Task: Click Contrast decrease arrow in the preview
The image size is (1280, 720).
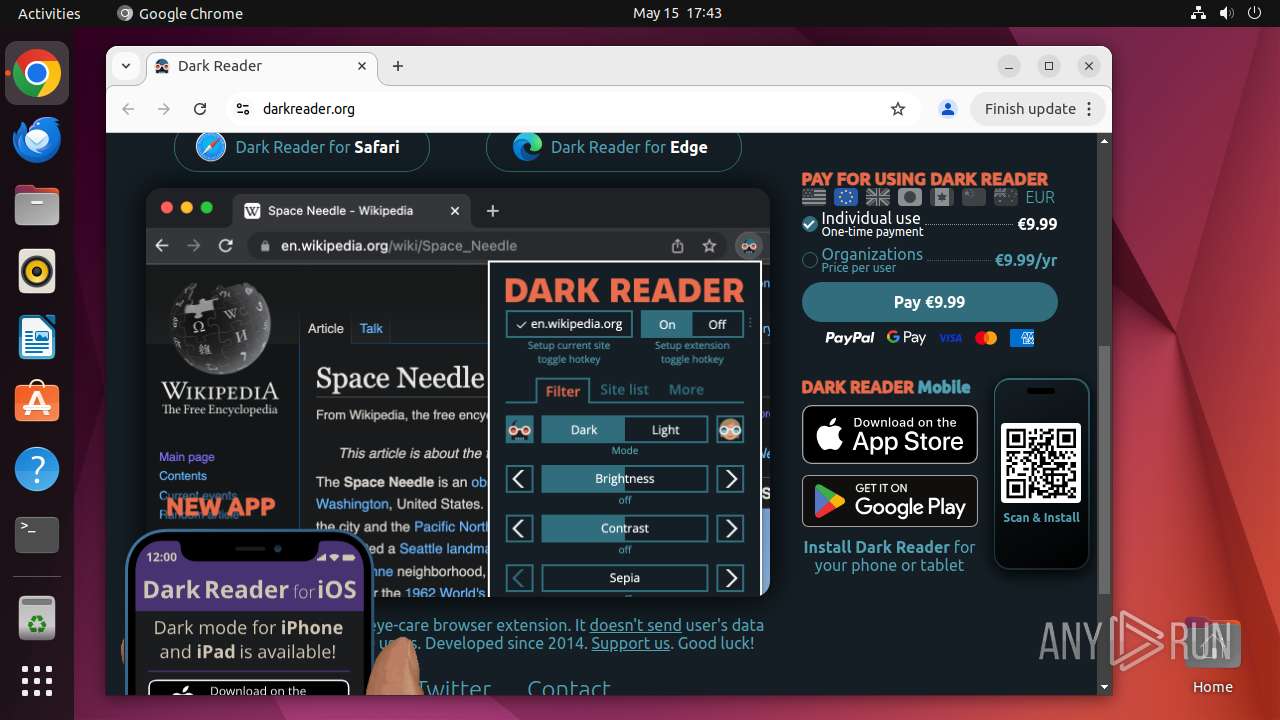Action: (x=519, y=528)
